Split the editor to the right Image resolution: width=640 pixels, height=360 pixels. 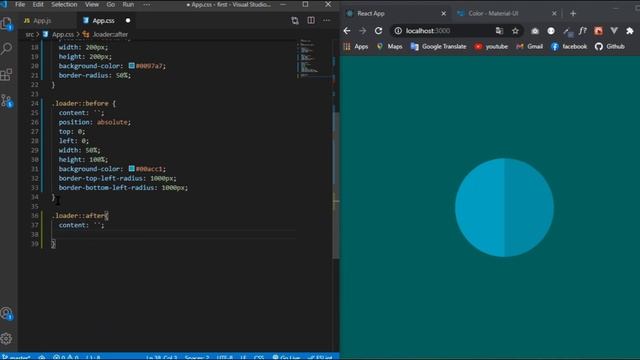pyautogui.click(x=311, y=20)
